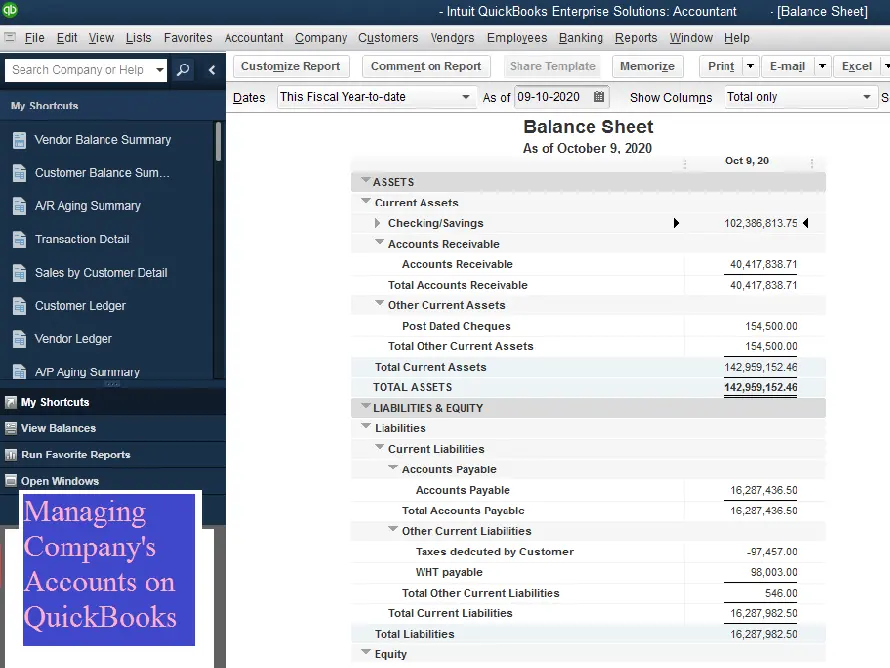Click the Customer Ledger shortcut icon
Screen dimensions: 890x668
point(19,306)
